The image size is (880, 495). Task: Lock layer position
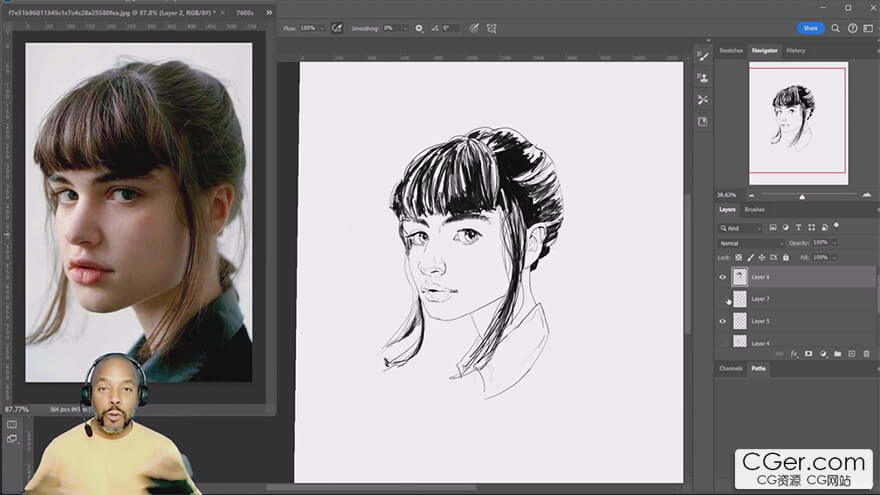[x=762, y=258]
